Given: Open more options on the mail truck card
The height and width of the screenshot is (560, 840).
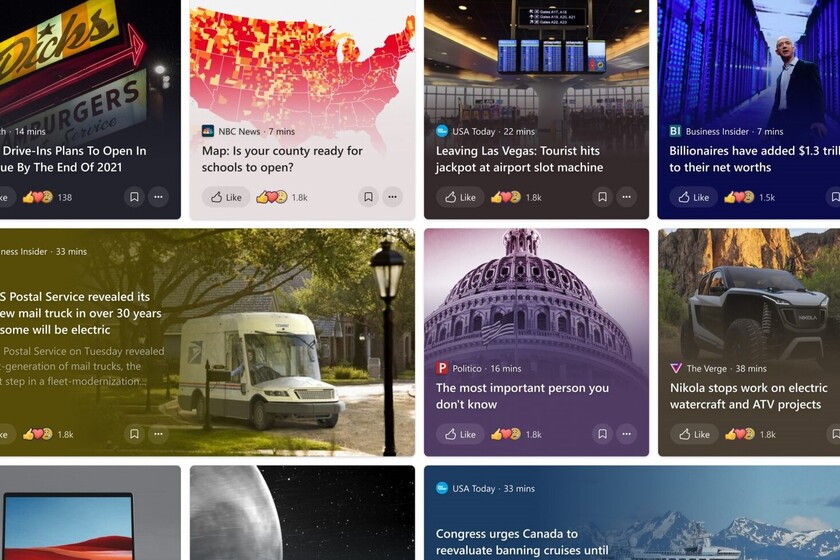Looking at the screenshot, I should 159,434.
